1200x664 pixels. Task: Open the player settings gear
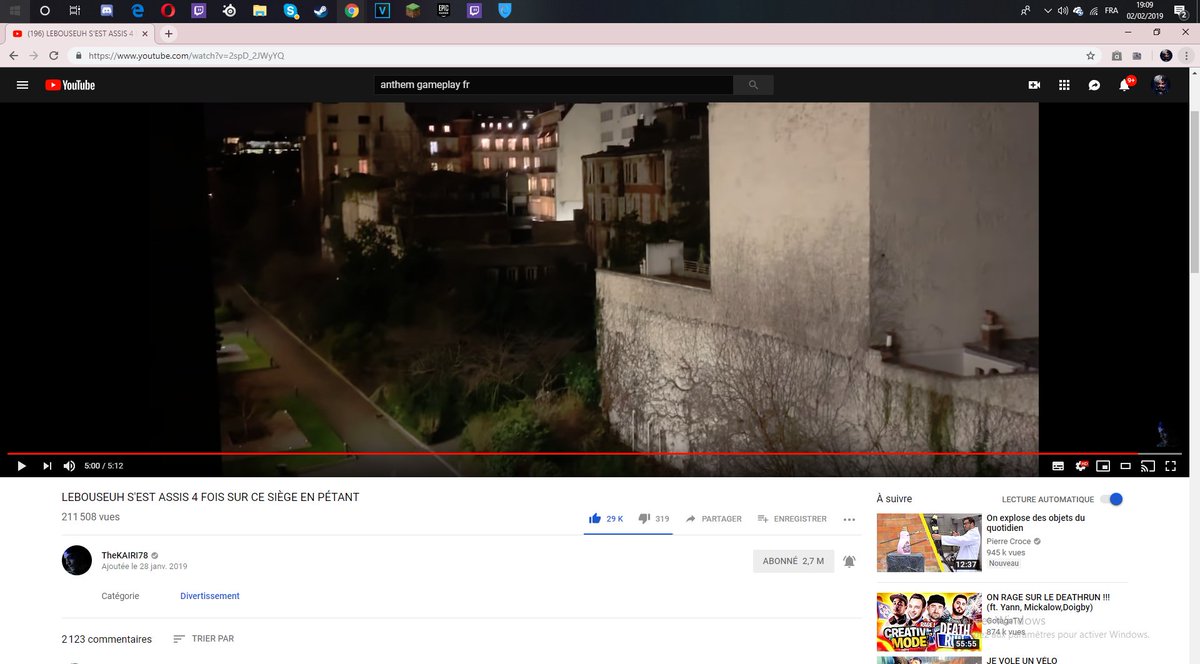(x=1081, y=466)
